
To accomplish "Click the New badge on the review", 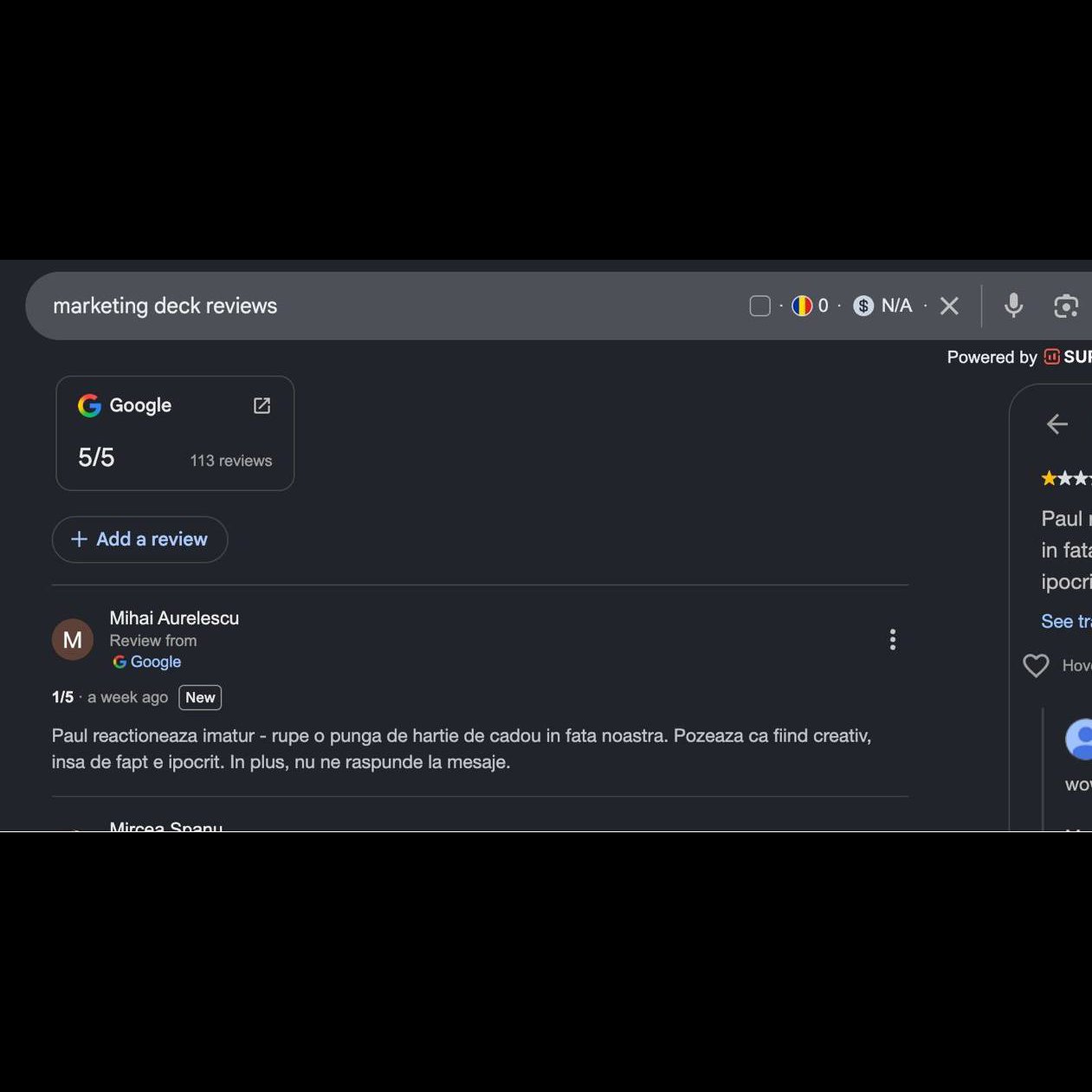I will pyautogui.click(x=200, y=698).
